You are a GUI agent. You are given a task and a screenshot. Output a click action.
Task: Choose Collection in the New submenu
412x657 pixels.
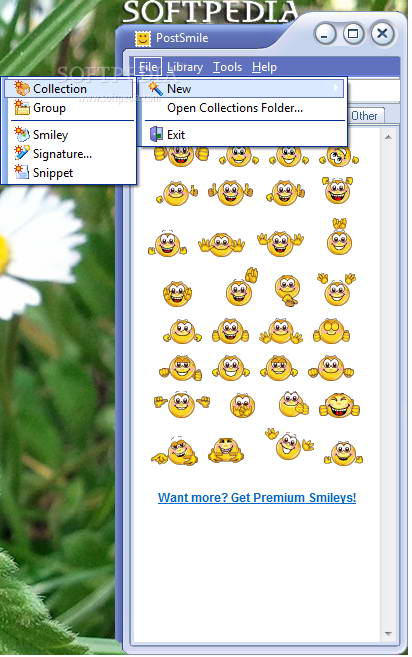[68, 89]
